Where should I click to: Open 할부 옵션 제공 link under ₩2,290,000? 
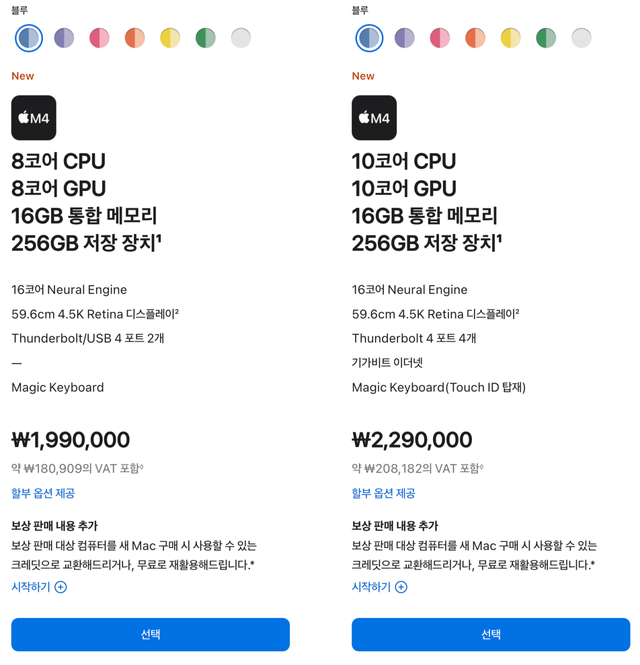[383, 493]
